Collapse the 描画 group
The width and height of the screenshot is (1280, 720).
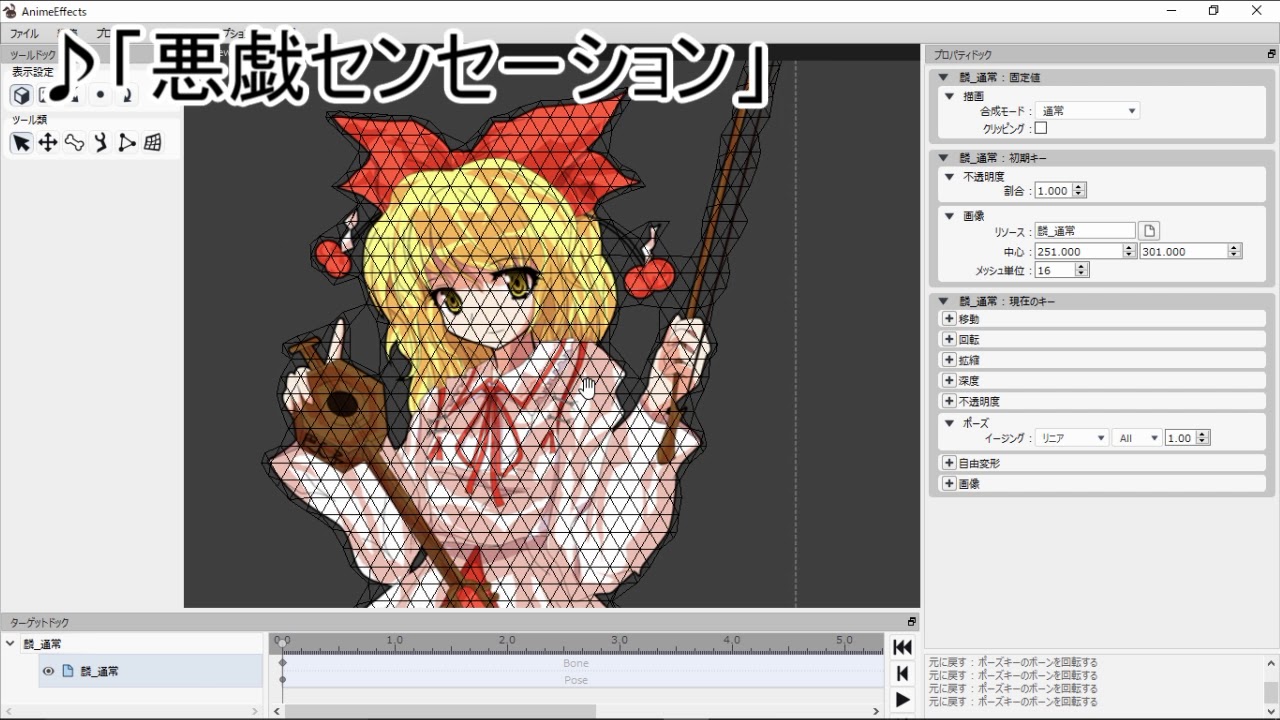coord(950,96)
